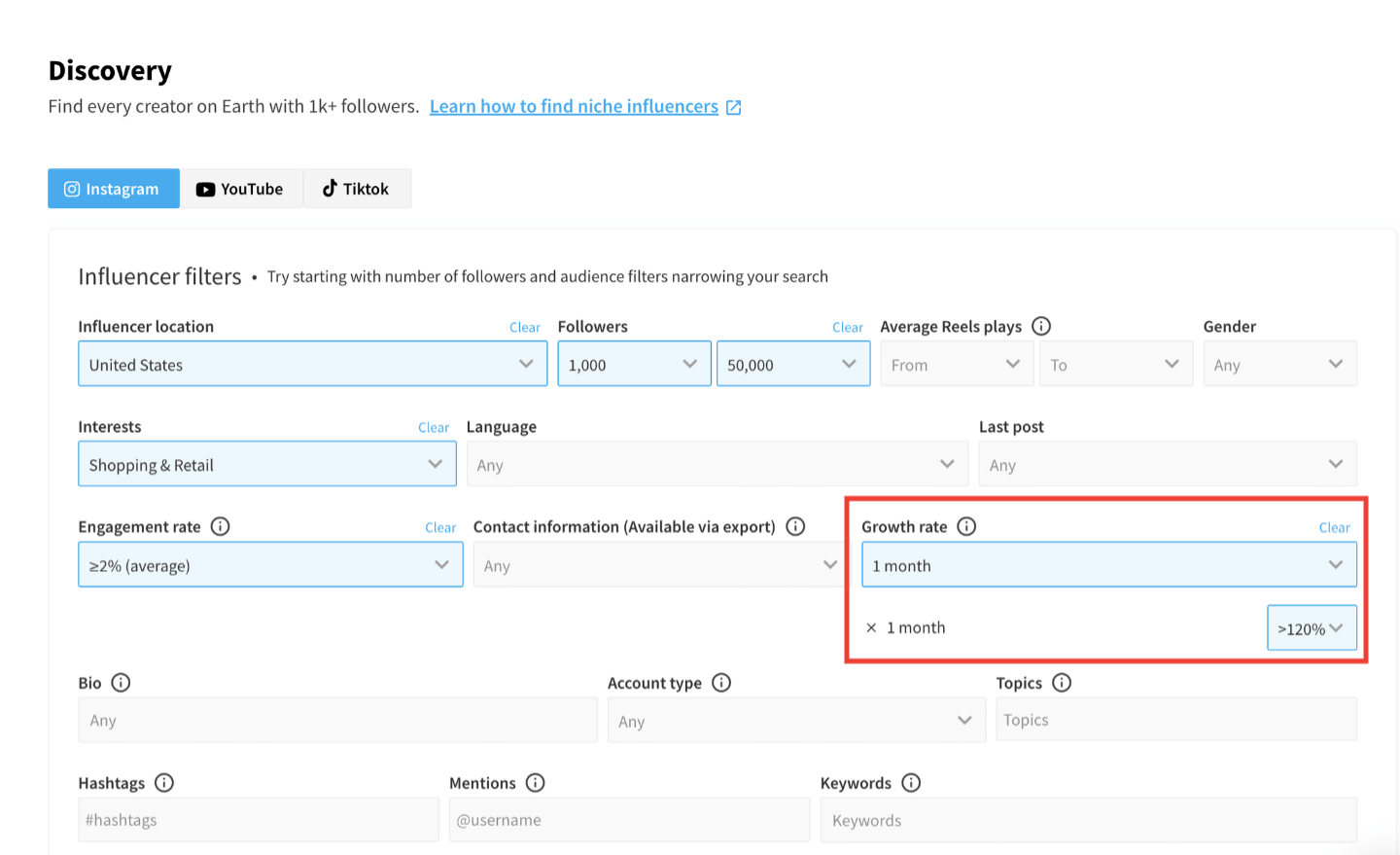
Task: Switch to the Tiktok tab
Action: coord(357,189)
